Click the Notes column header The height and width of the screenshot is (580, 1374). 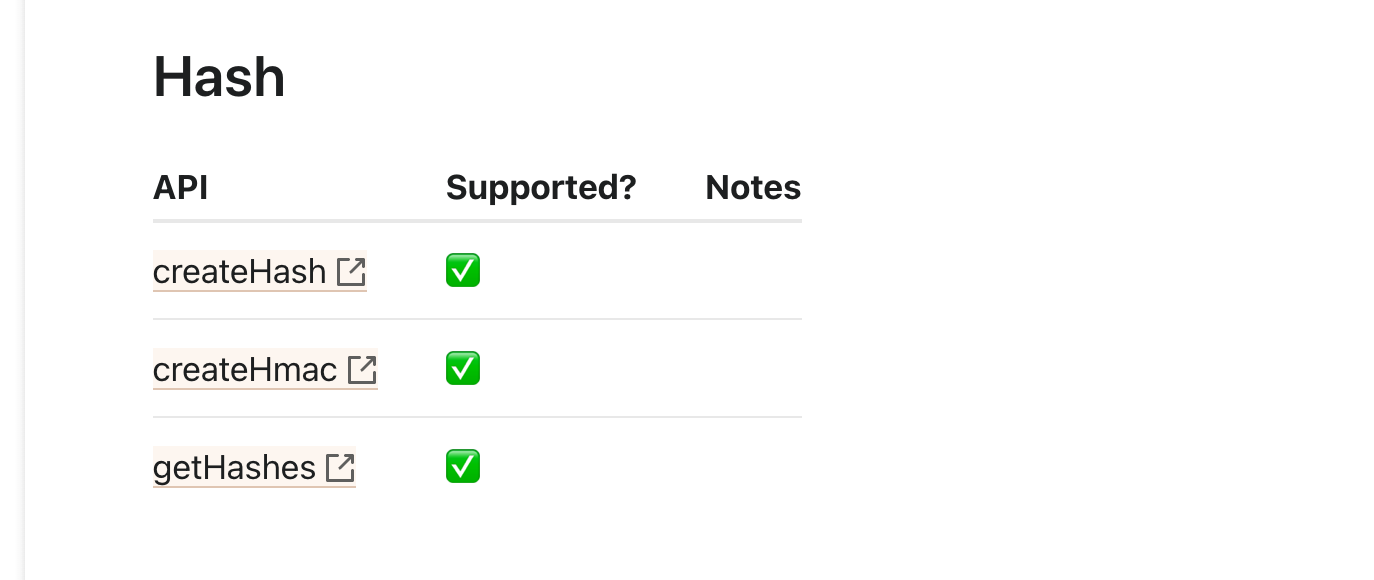752,187
